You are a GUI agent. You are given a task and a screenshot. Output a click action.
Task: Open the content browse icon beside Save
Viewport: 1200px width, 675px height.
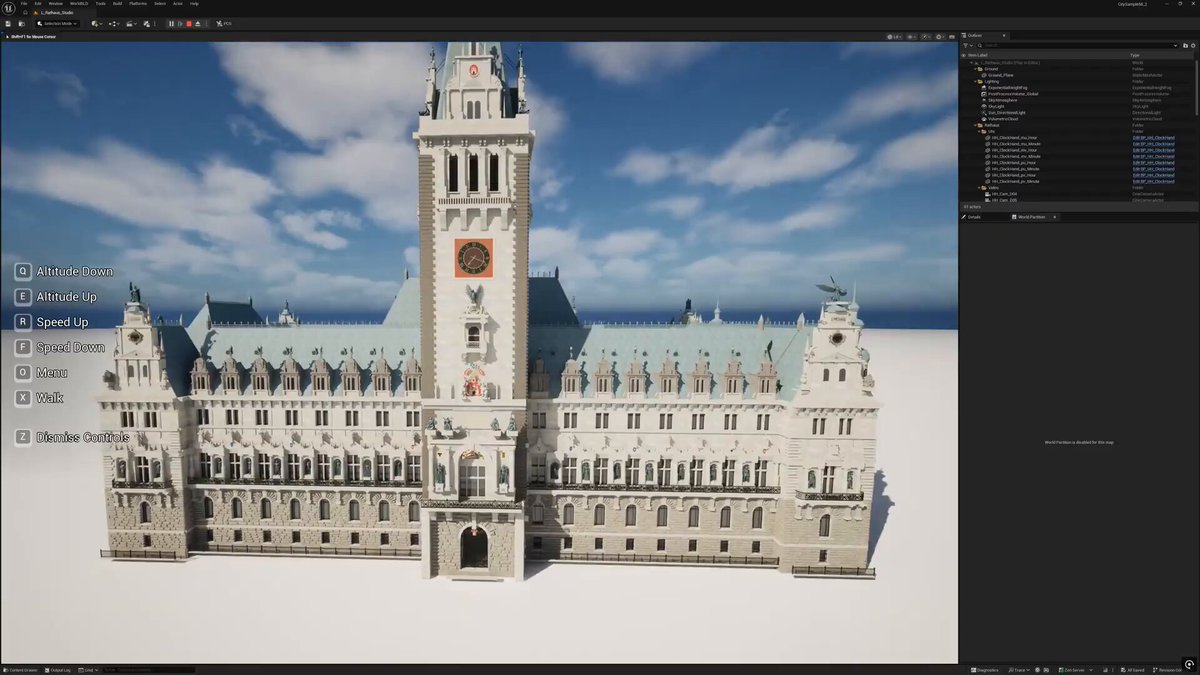click(x=22, y=23)
